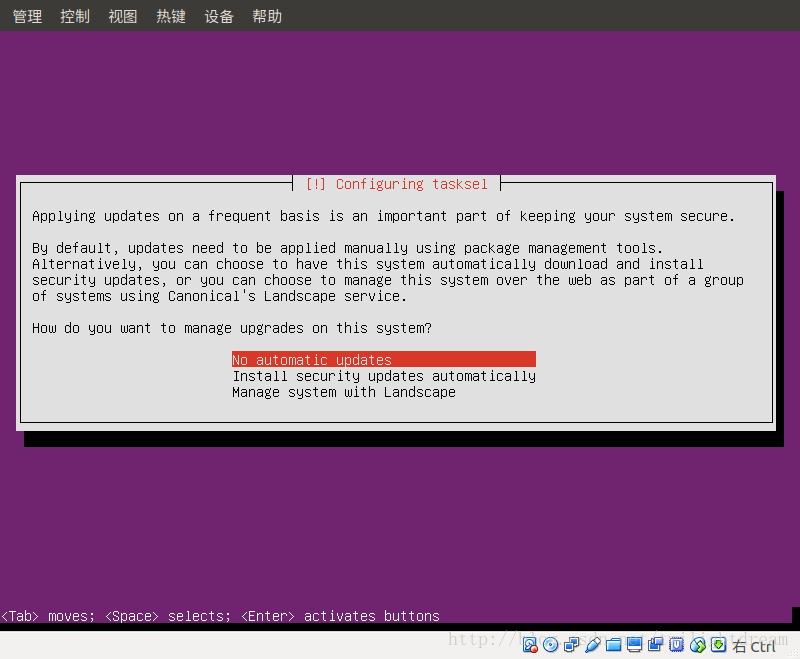Open the shared folders status icon
The image size is (800, 659).
[x=615, y=645]
